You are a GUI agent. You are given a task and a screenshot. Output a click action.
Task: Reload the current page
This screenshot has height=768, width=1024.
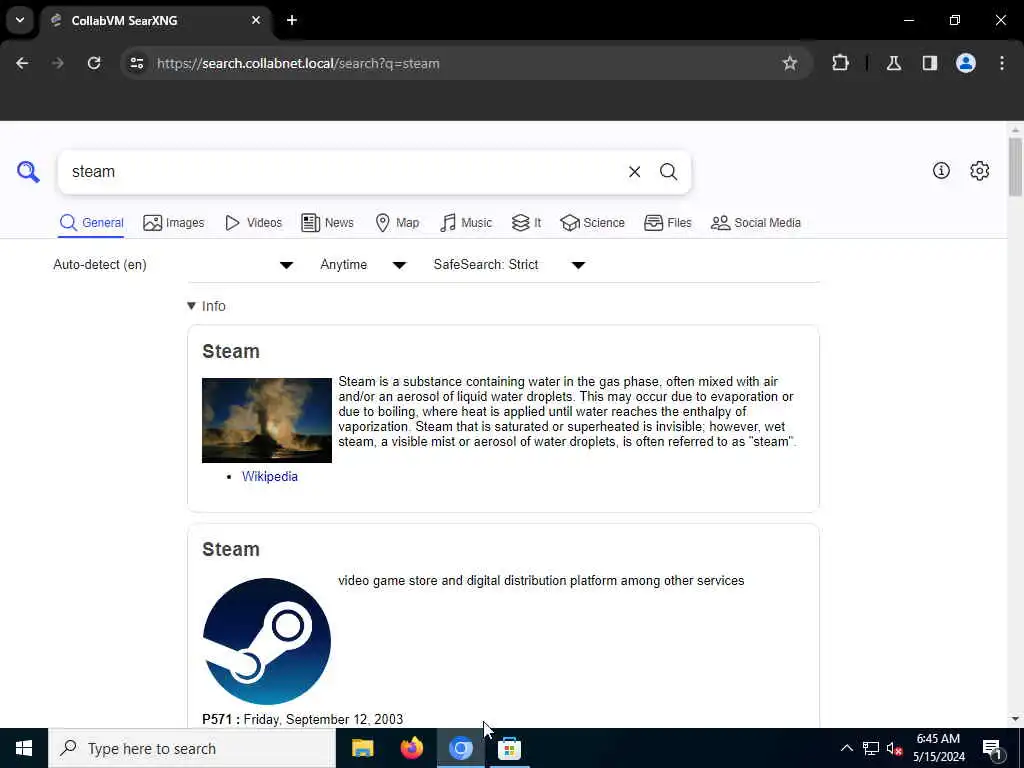(94, 63)
